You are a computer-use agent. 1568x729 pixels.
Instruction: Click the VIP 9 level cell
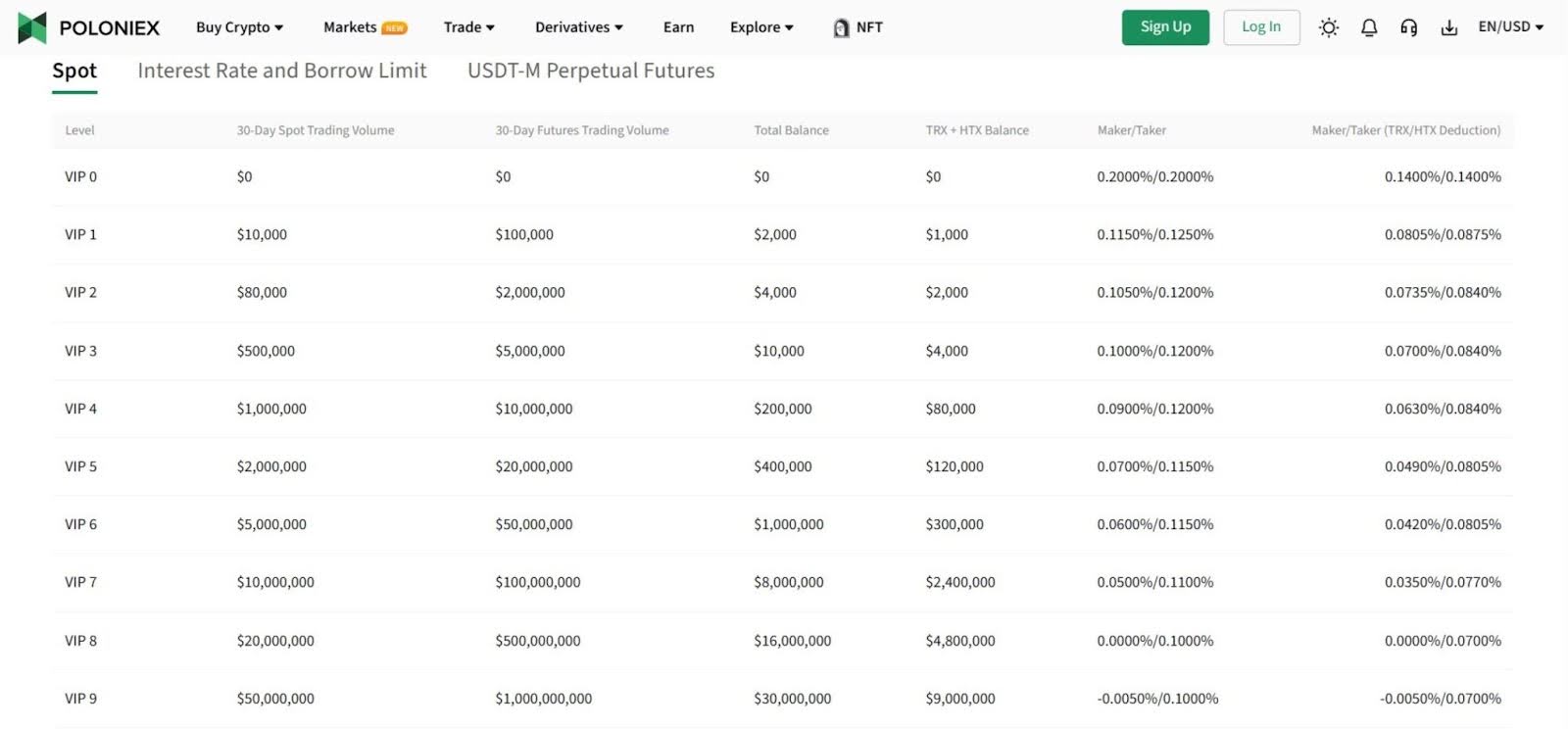pos(80,699)
